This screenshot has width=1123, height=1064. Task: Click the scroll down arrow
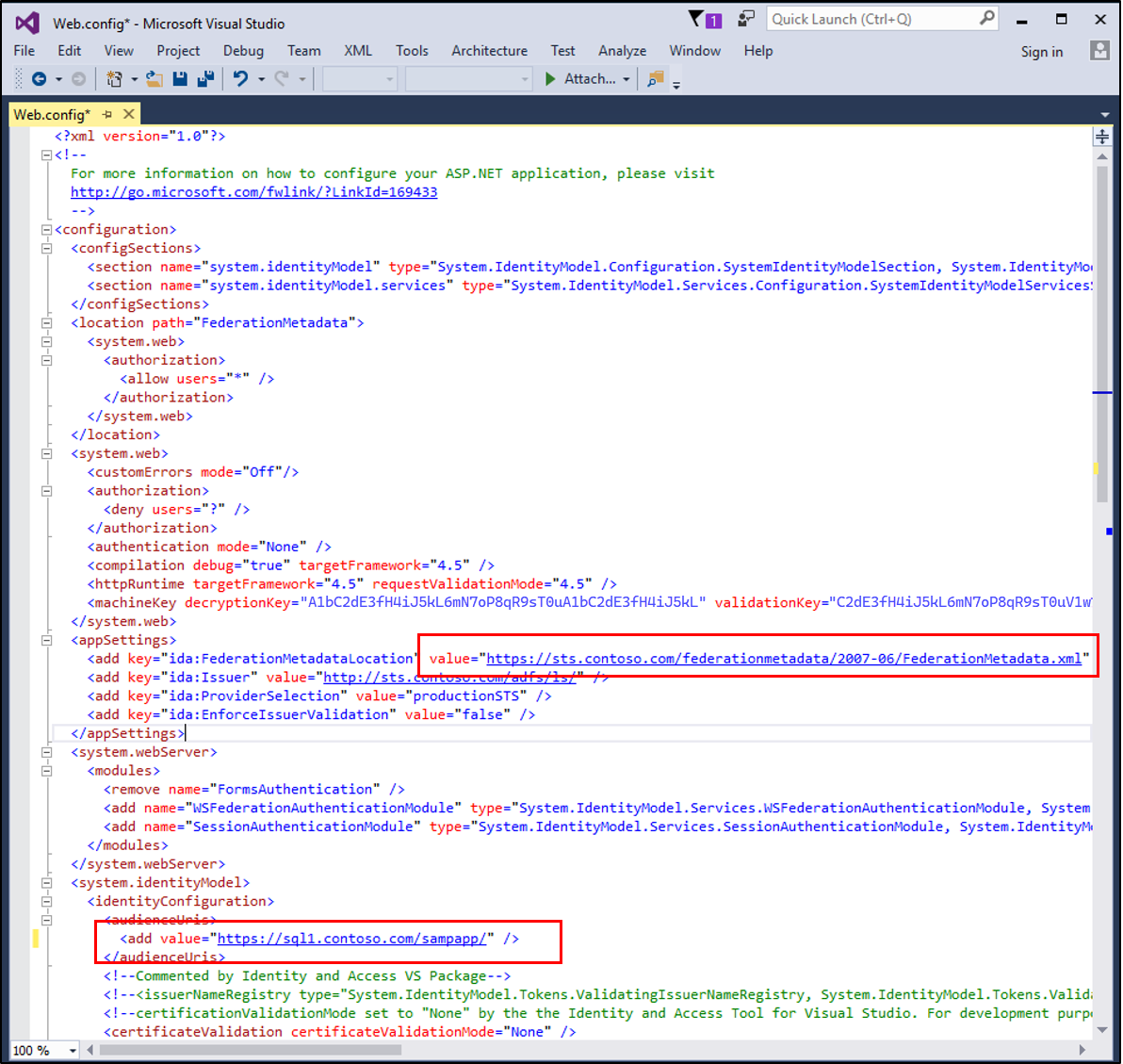coord(1102,1030)
